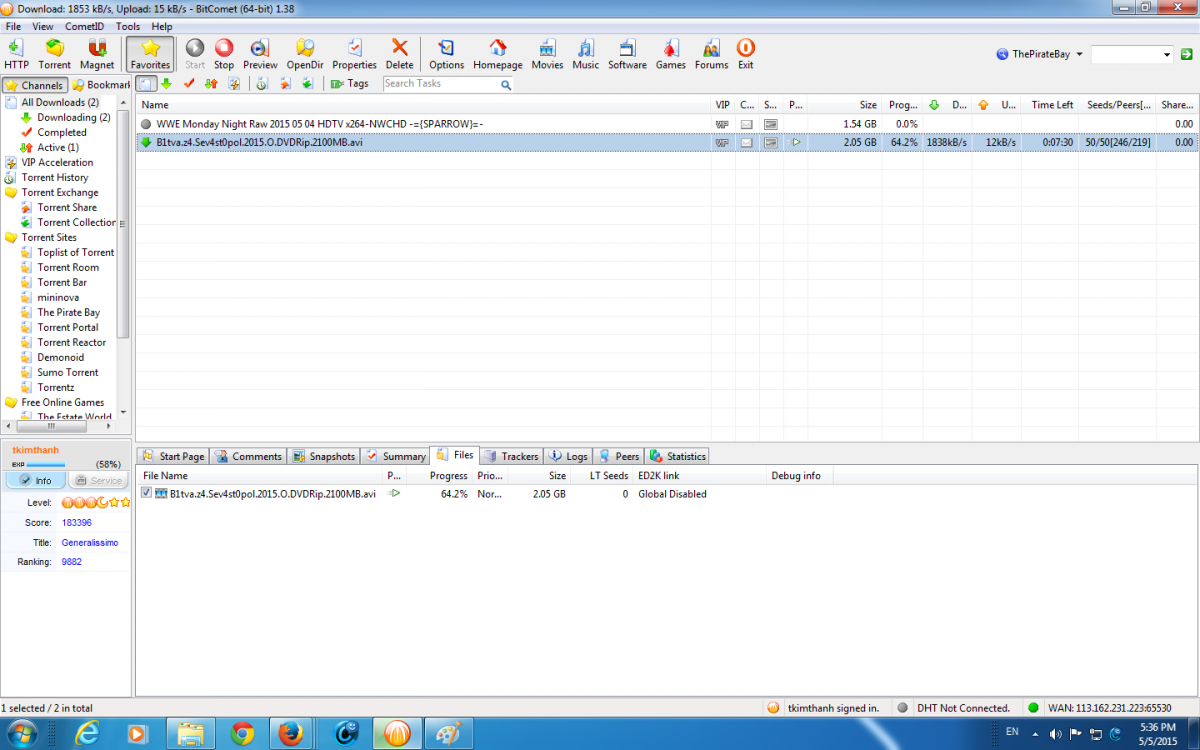This screenshot has height=750, width=1200.
Task: Toggle the Favorites panel button
Action: pos(150,53)
